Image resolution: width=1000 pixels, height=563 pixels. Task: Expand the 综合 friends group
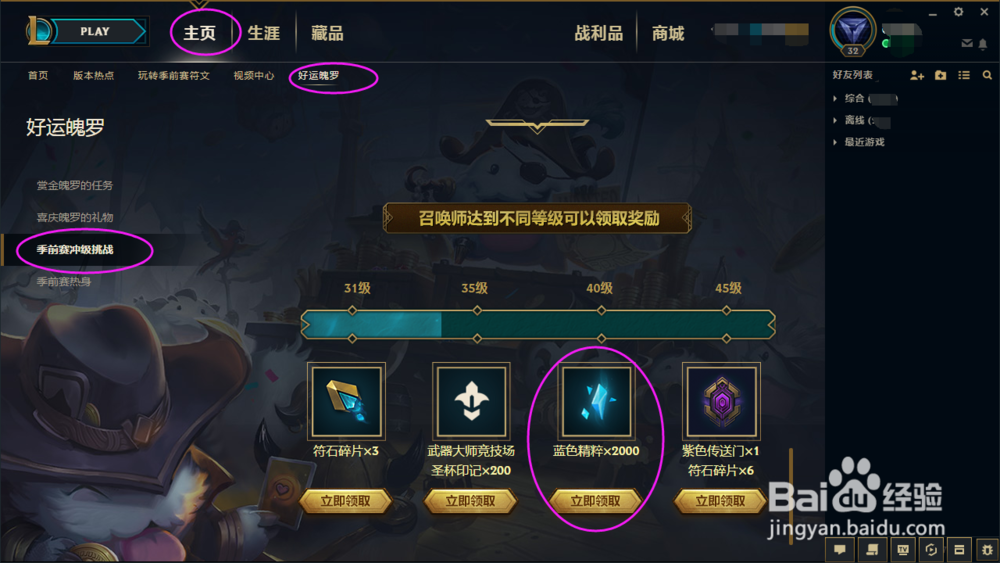865,98
